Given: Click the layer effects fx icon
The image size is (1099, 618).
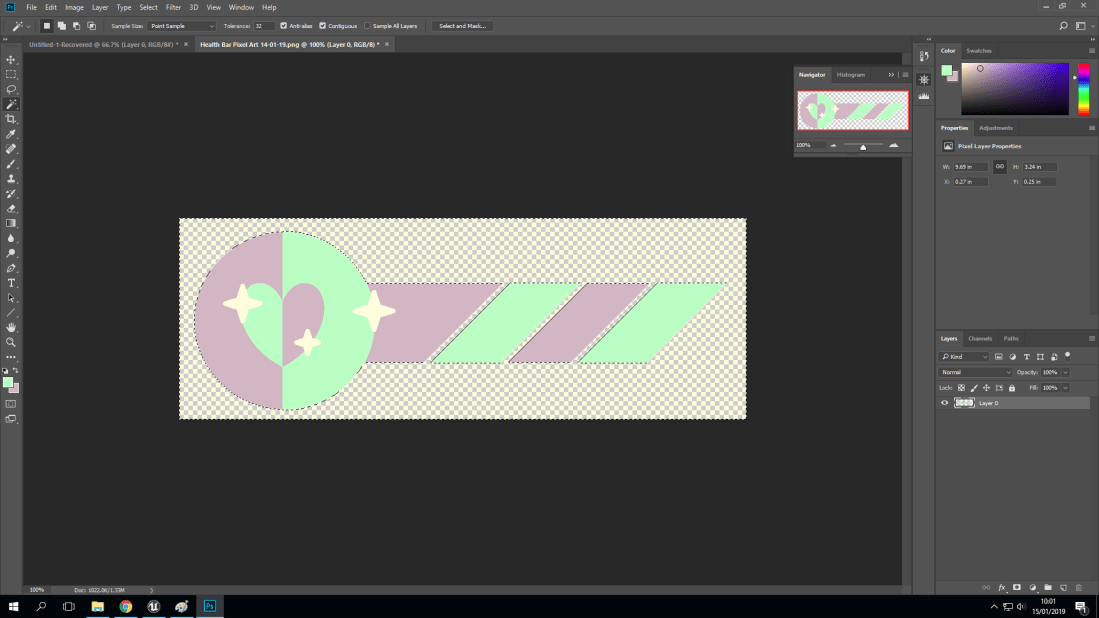Looking at the screenshot, I should click(x=1001, y=587).
